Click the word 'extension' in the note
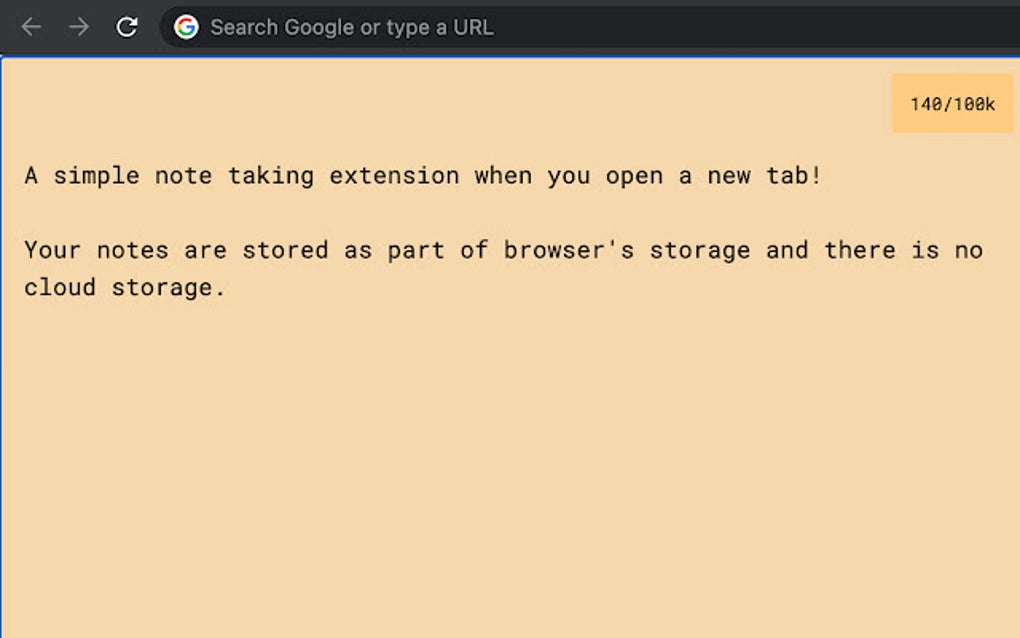The height and width of the screenshot is (638, 1020). [x=394, y=176]
